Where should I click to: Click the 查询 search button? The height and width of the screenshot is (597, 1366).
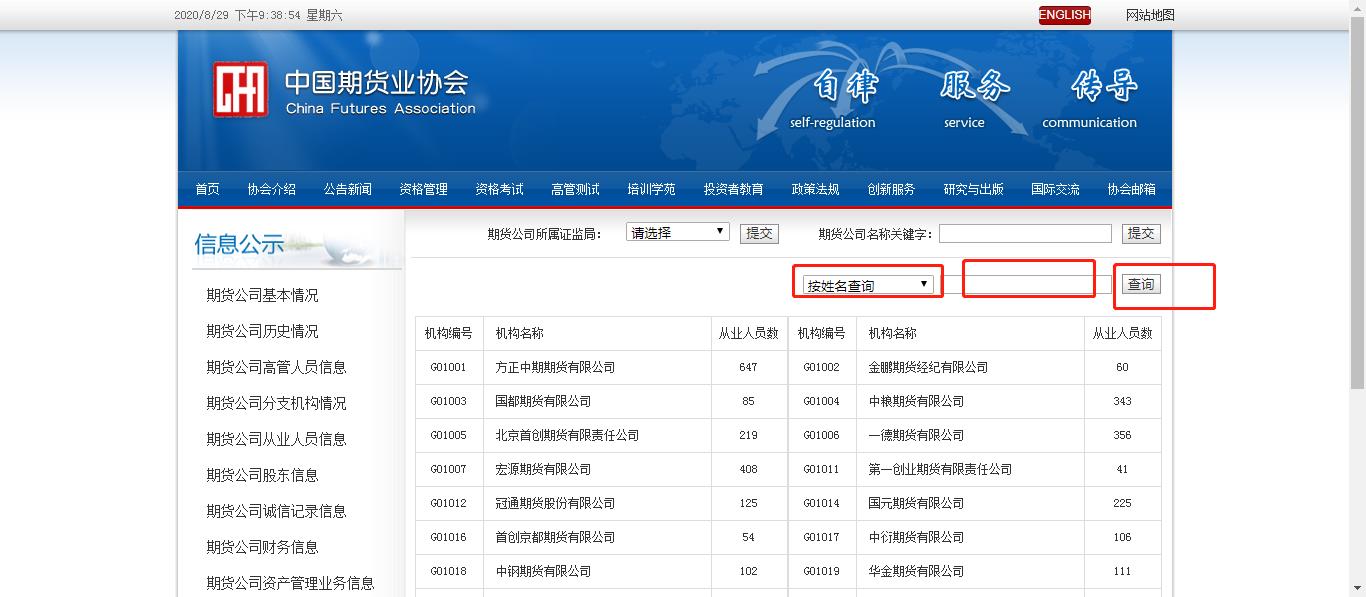(x=1141, y=284)
